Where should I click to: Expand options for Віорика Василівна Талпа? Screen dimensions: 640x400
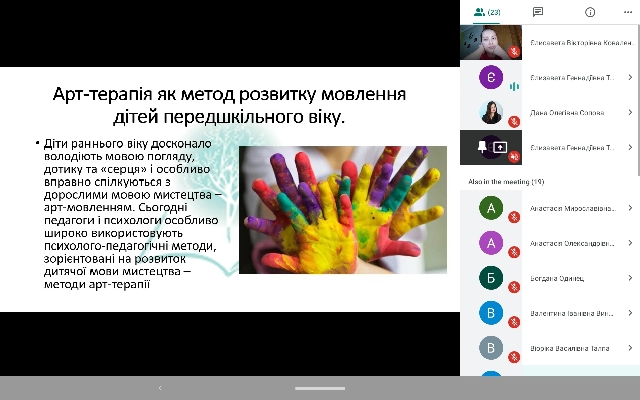630,348
